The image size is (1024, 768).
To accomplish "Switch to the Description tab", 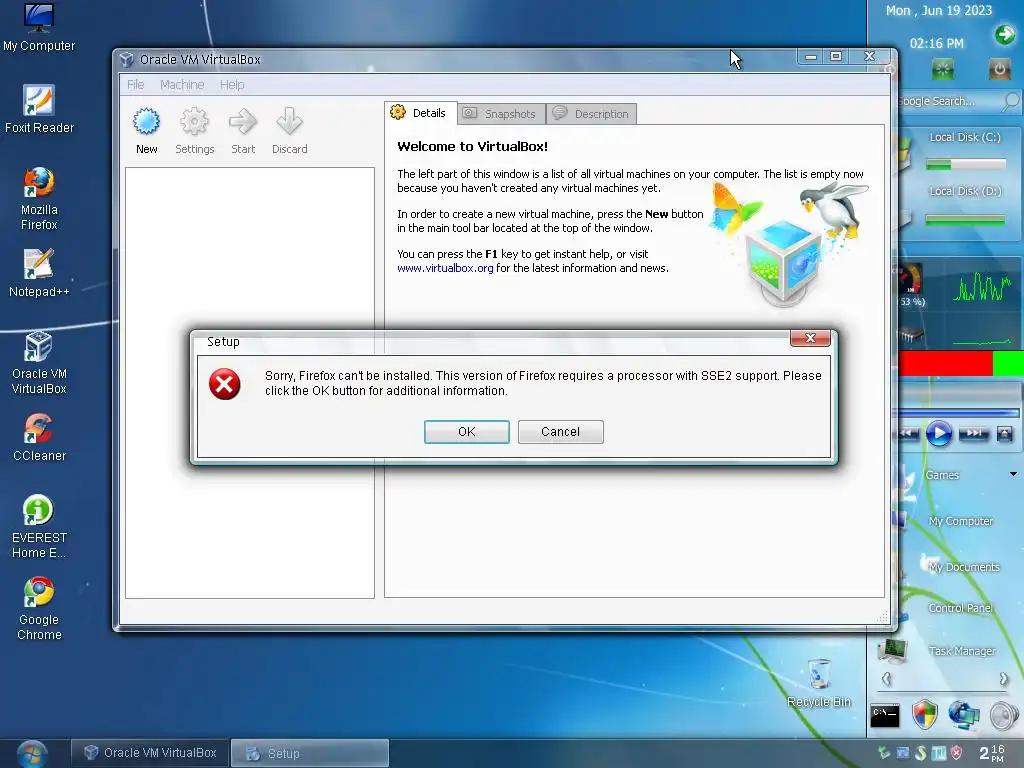I will [591, 114].
